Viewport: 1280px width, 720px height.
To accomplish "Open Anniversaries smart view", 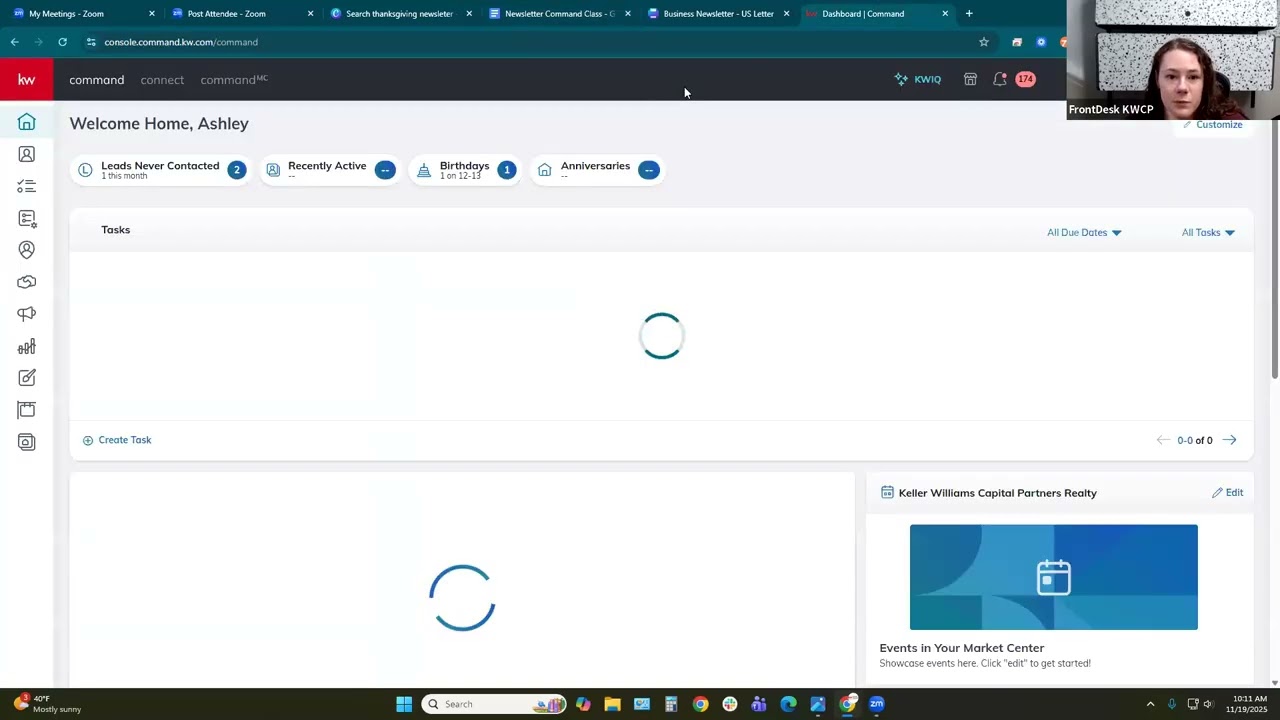I will coord(598,170).
